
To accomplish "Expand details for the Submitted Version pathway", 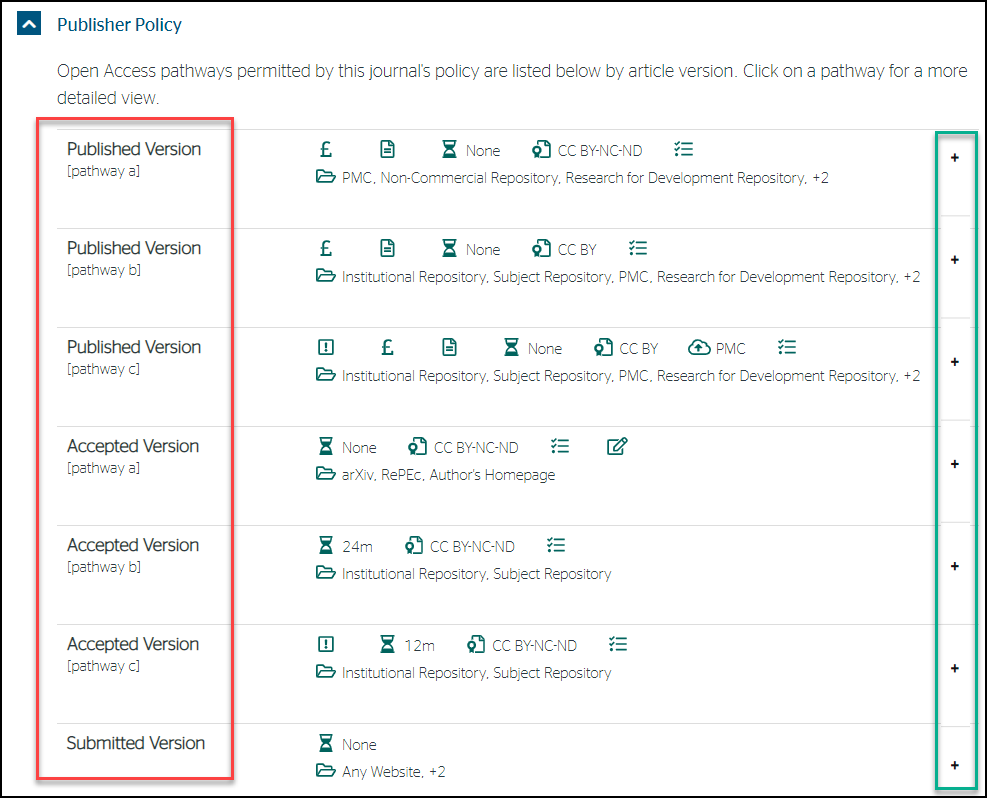I will click(954, 764).
